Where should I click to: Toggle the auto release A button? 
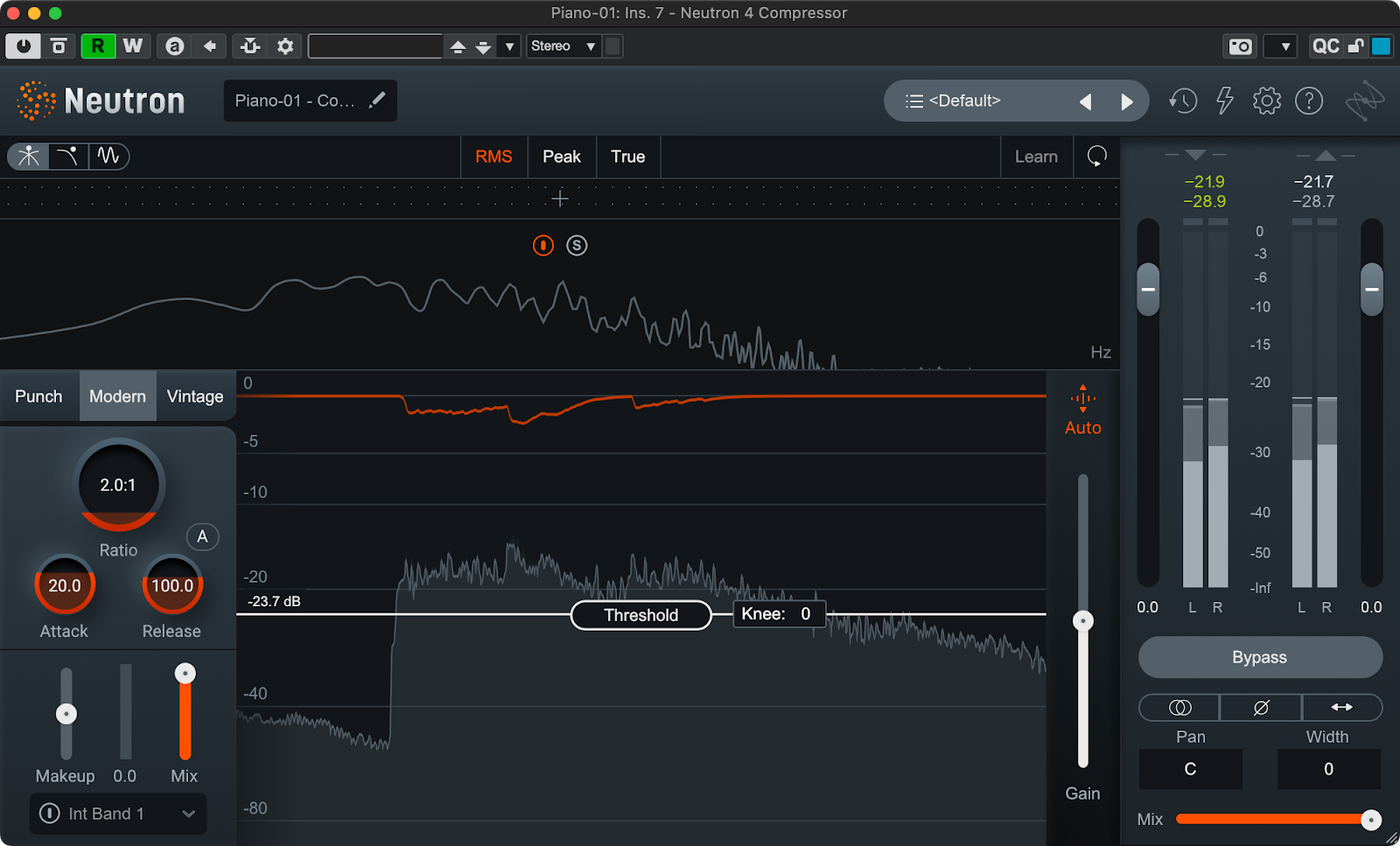click(x=202, y=537)
